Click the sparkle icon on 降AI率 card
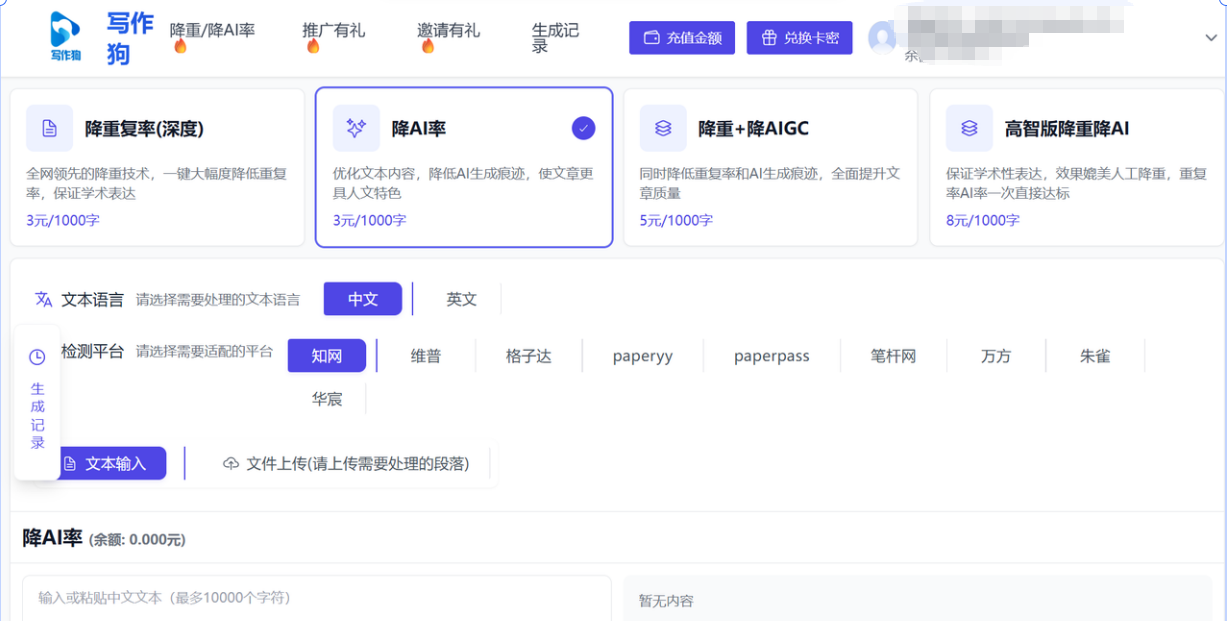 point(356,128)
